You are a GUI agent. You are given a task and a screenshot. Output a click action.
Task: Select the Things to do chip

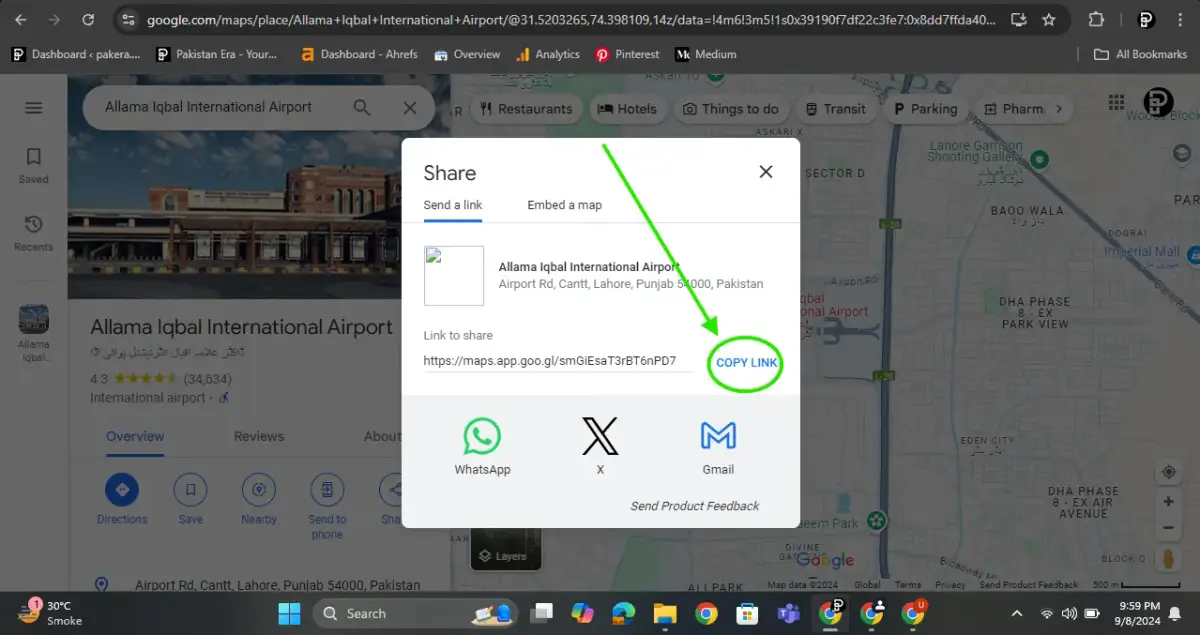click(730, 109)
